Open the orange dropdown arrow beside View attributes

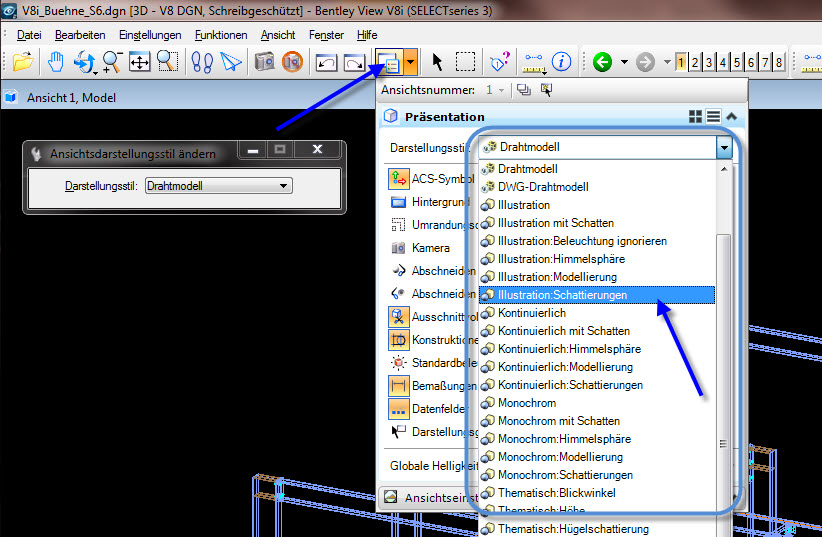click(x=411, y=62)
